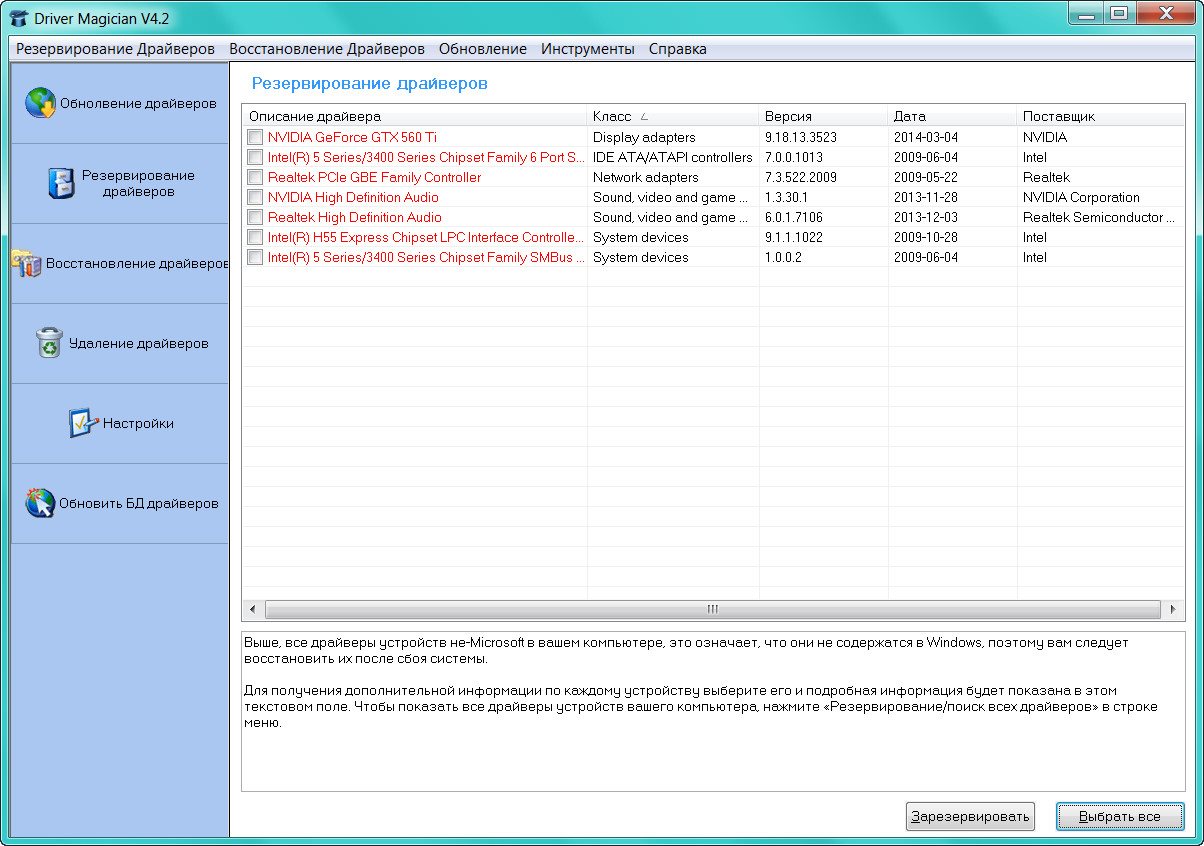Click the horizontal scrollbar right arrow
The width and height of the screenshot is (1204, 846).
pos(1173,609)
